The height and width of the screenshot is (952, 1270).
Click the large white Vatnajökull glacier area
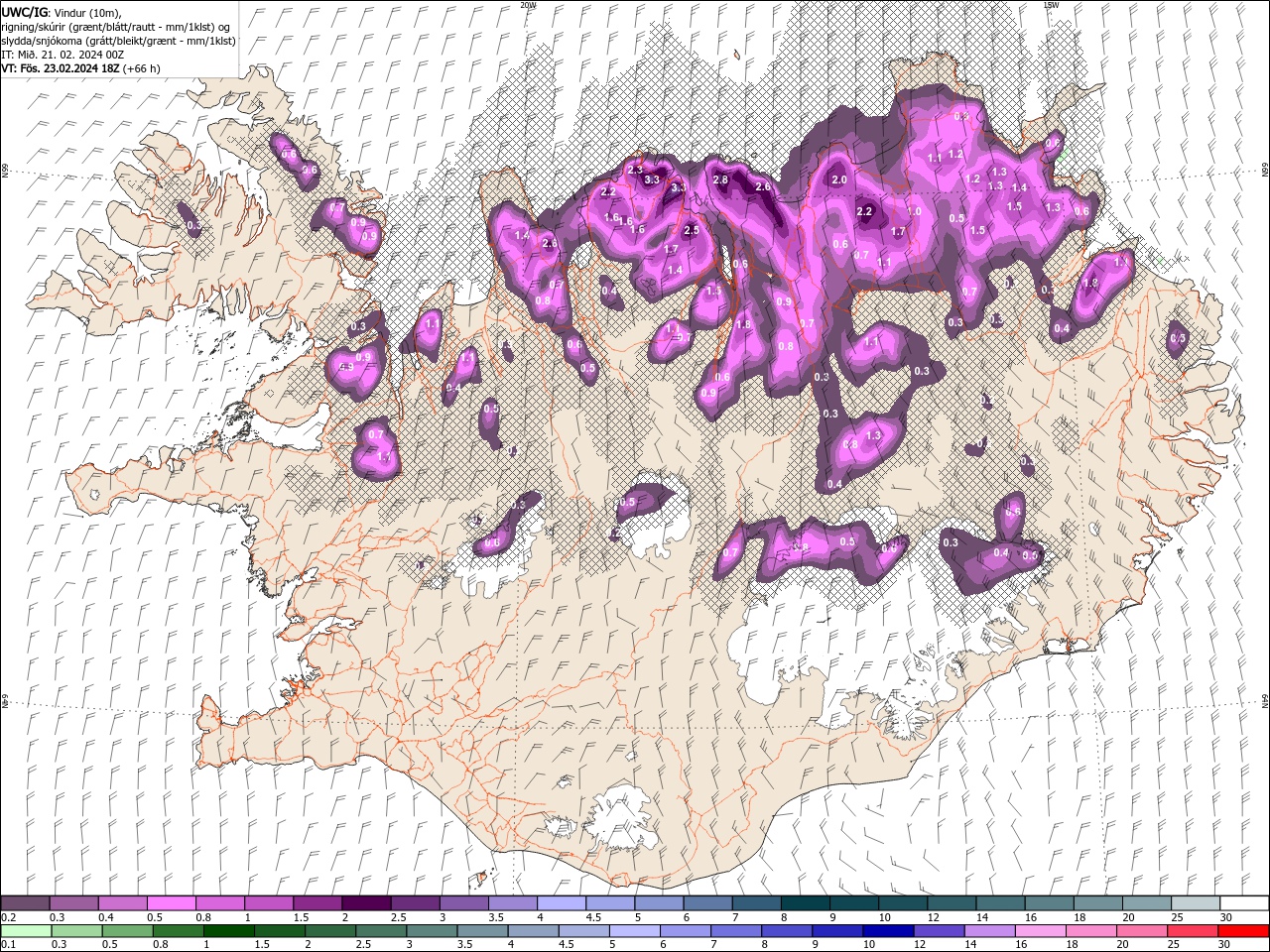[x=843, y=635]
